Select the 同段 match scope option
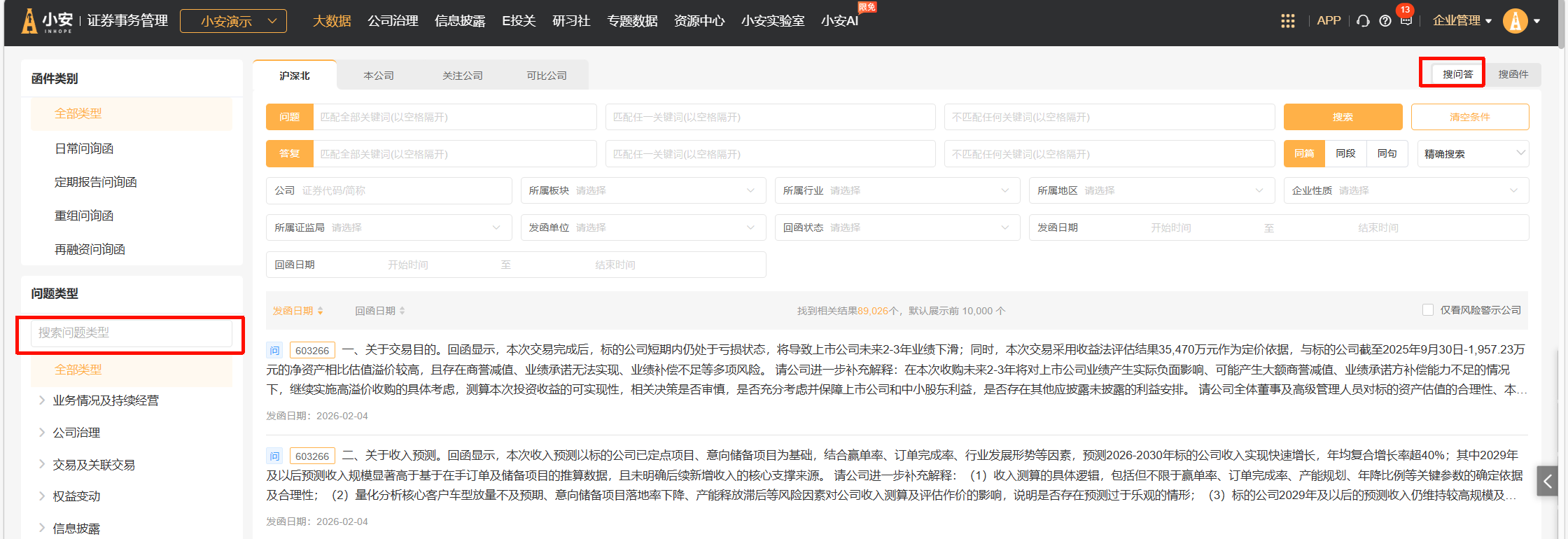The width and height of the screenshot is (1568, 539). point(1345,154)
